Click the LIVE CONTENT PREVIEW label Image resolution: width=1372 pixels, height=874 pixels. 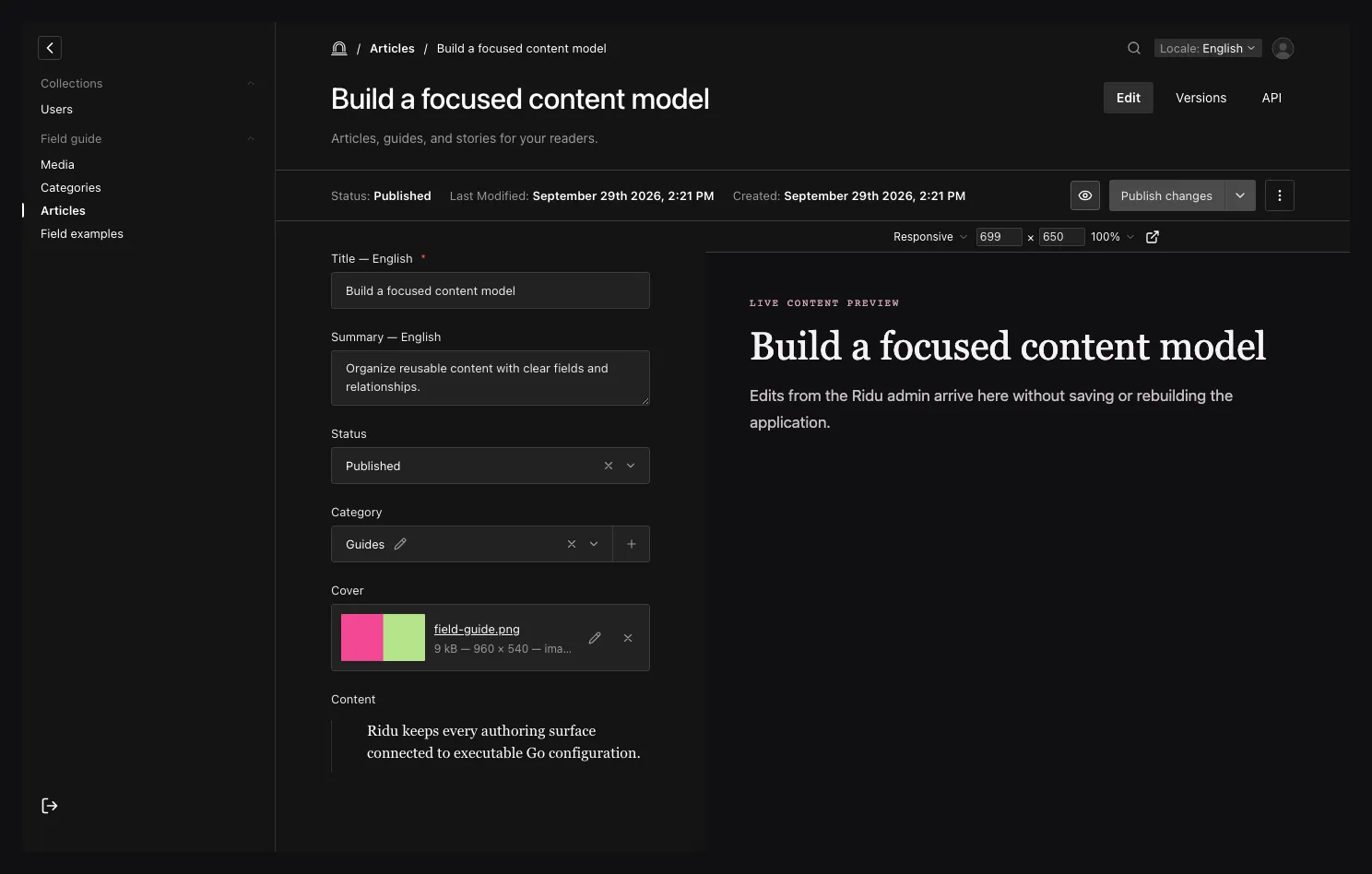(x=824, y=302)
